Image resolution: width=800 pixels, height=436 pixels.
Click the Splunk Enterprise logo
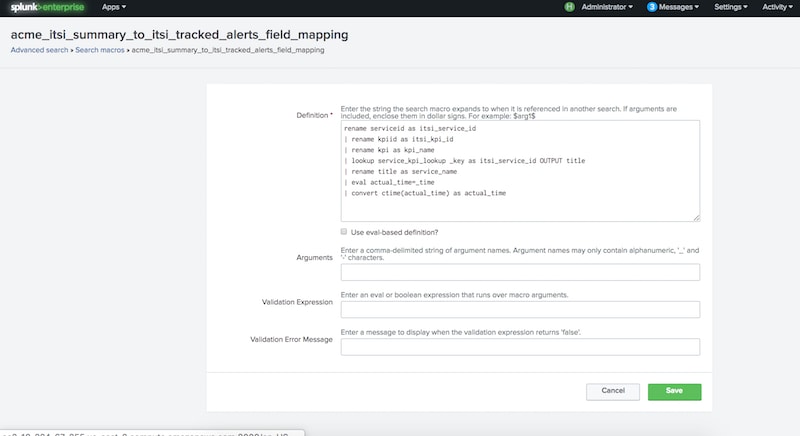click(46, 7)
